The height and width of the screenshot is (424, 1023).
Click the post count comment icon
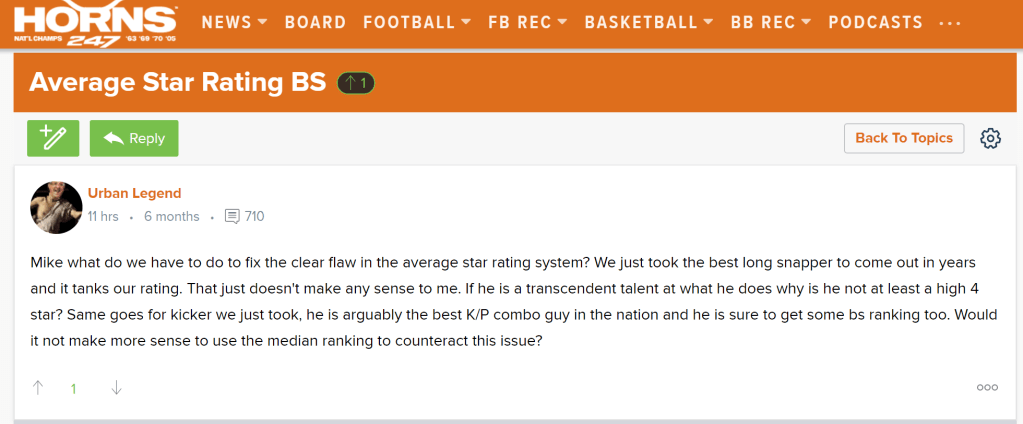pyautogui.click(x=233, y=216)
